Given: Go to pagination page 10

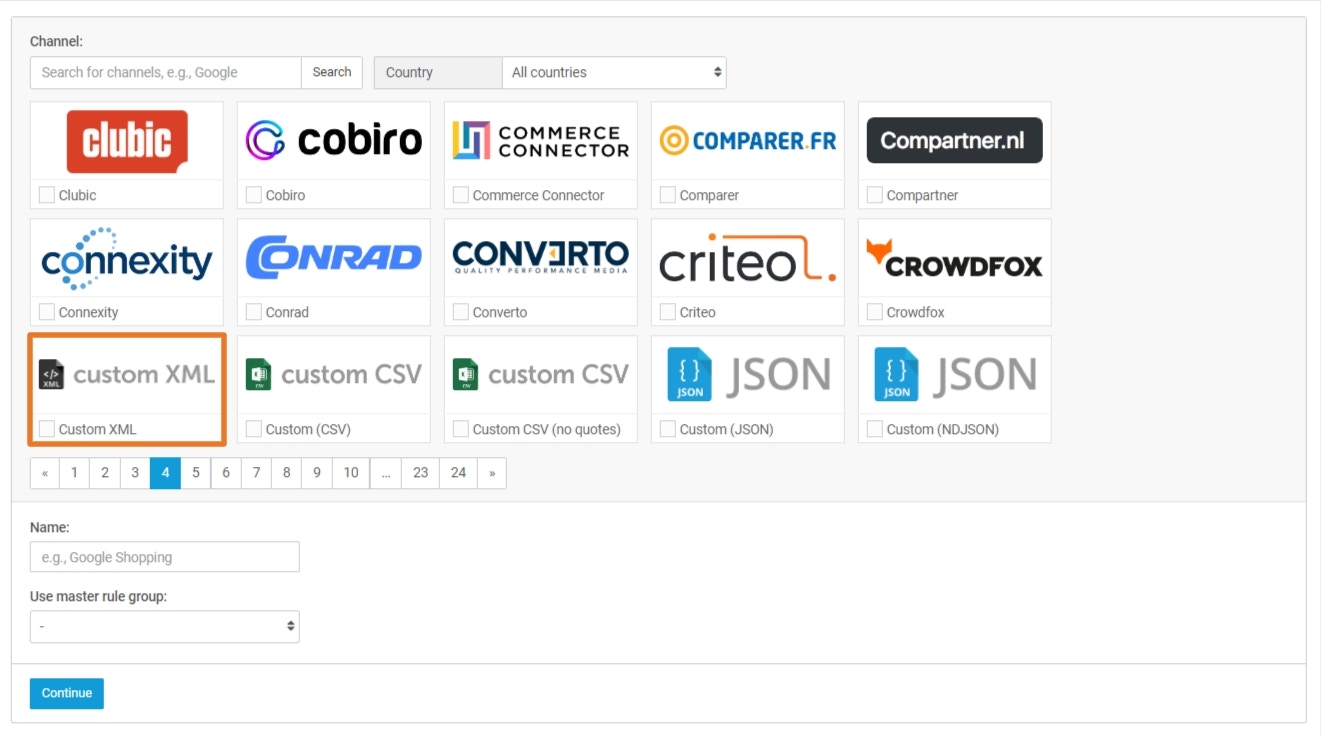Looking at the screenshot, I should point(351,473).
